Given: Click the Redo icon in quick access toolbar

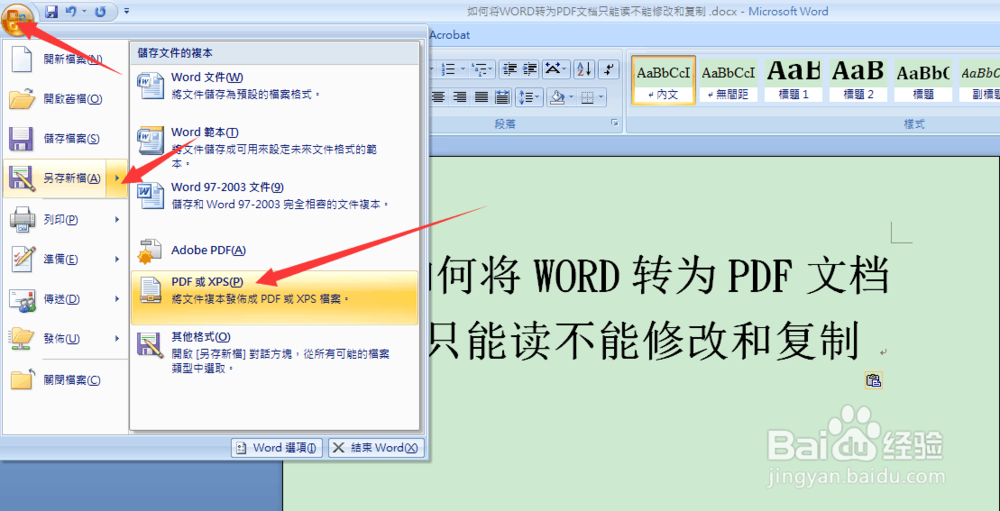Looking at the screenshot, I should (100, 11).
